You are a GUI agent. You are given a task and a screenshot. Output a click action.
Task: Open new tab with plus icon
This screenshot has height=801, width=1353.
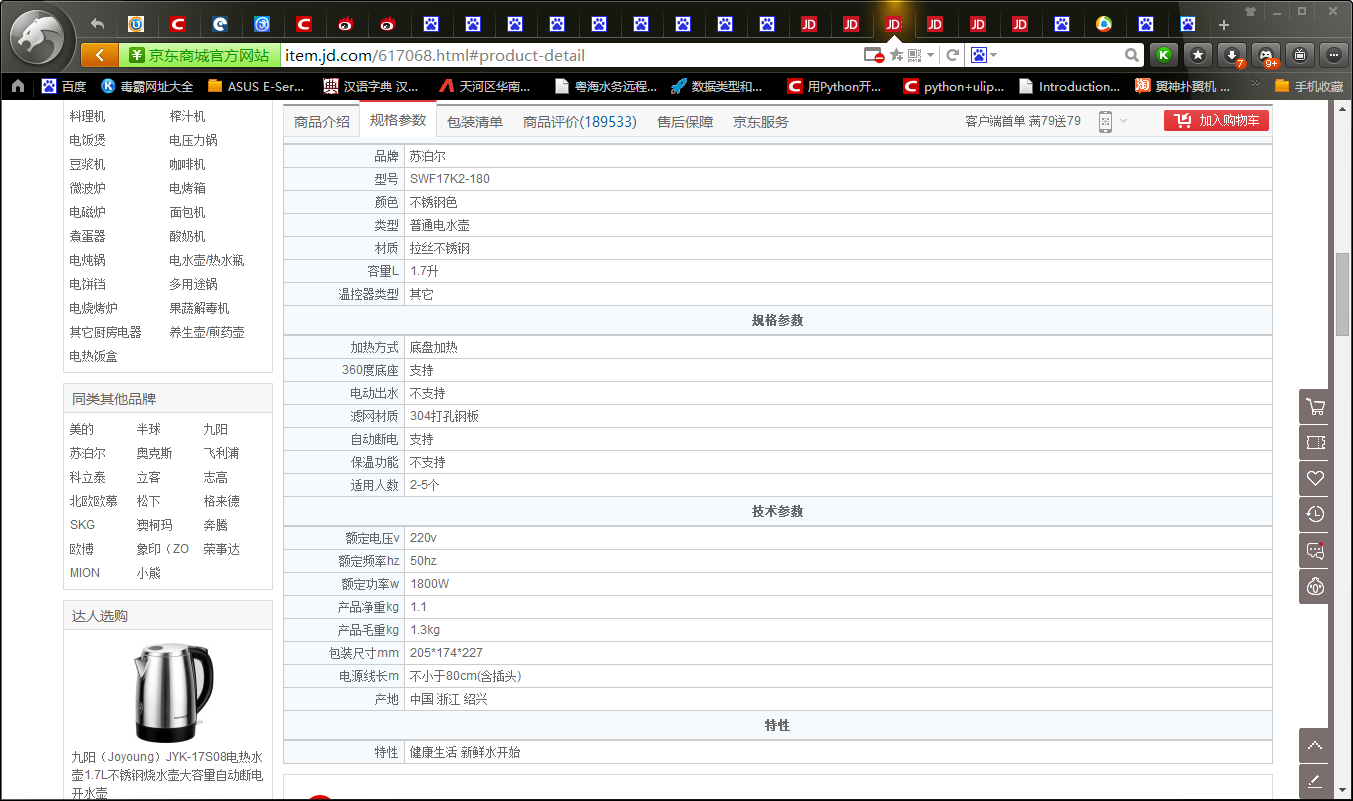pos(1224,24)
